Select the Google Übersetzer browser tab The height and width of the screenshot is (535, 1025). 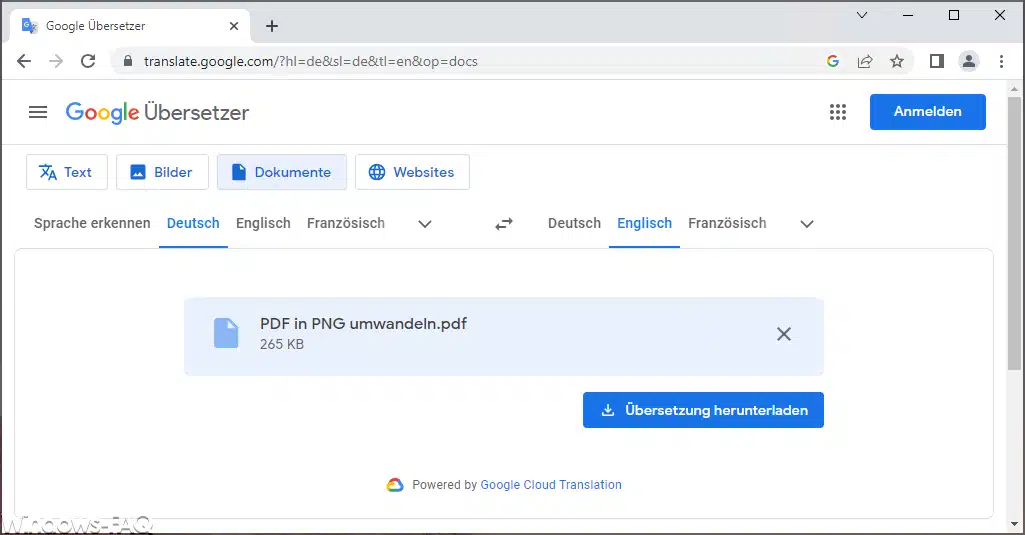coord(129,26)
